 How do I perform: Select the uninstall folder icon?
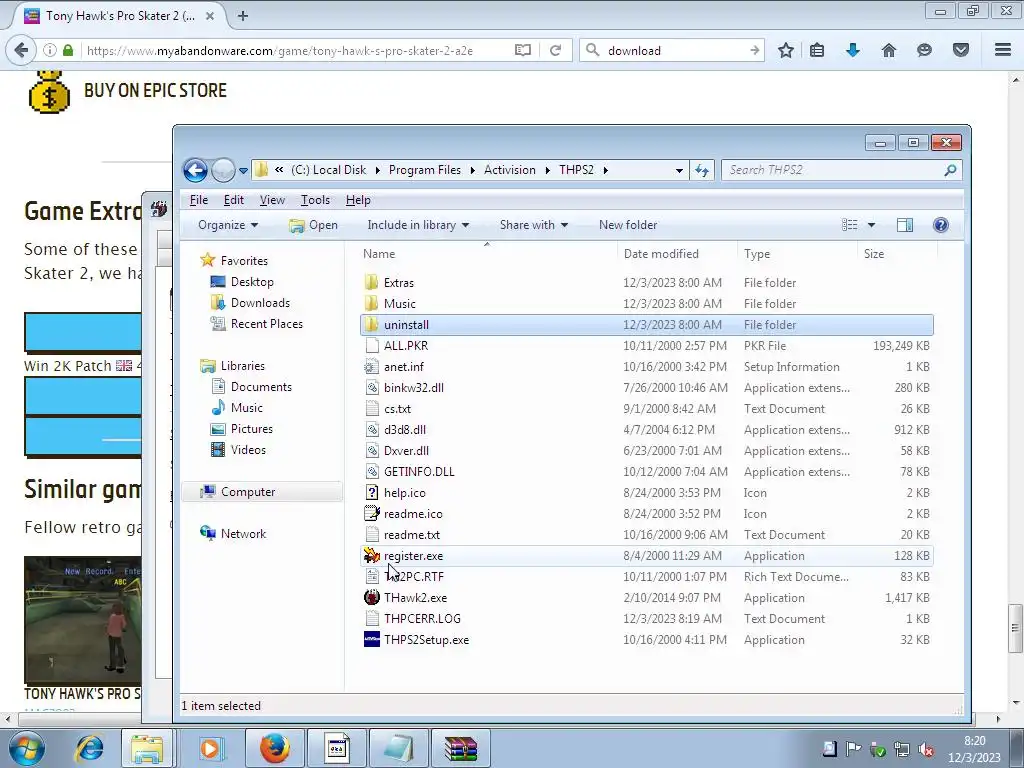coord(372,325)
